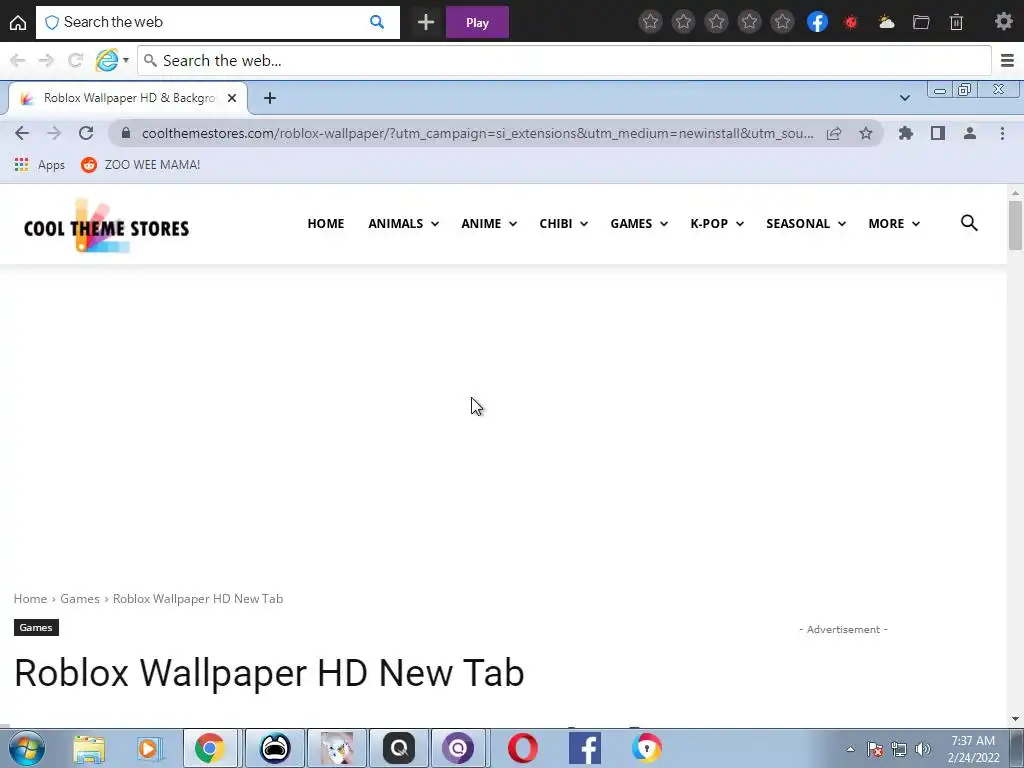1024x768 pixels.
Task: Expand the SEASONAL menu
Action: tap(805, 223)
